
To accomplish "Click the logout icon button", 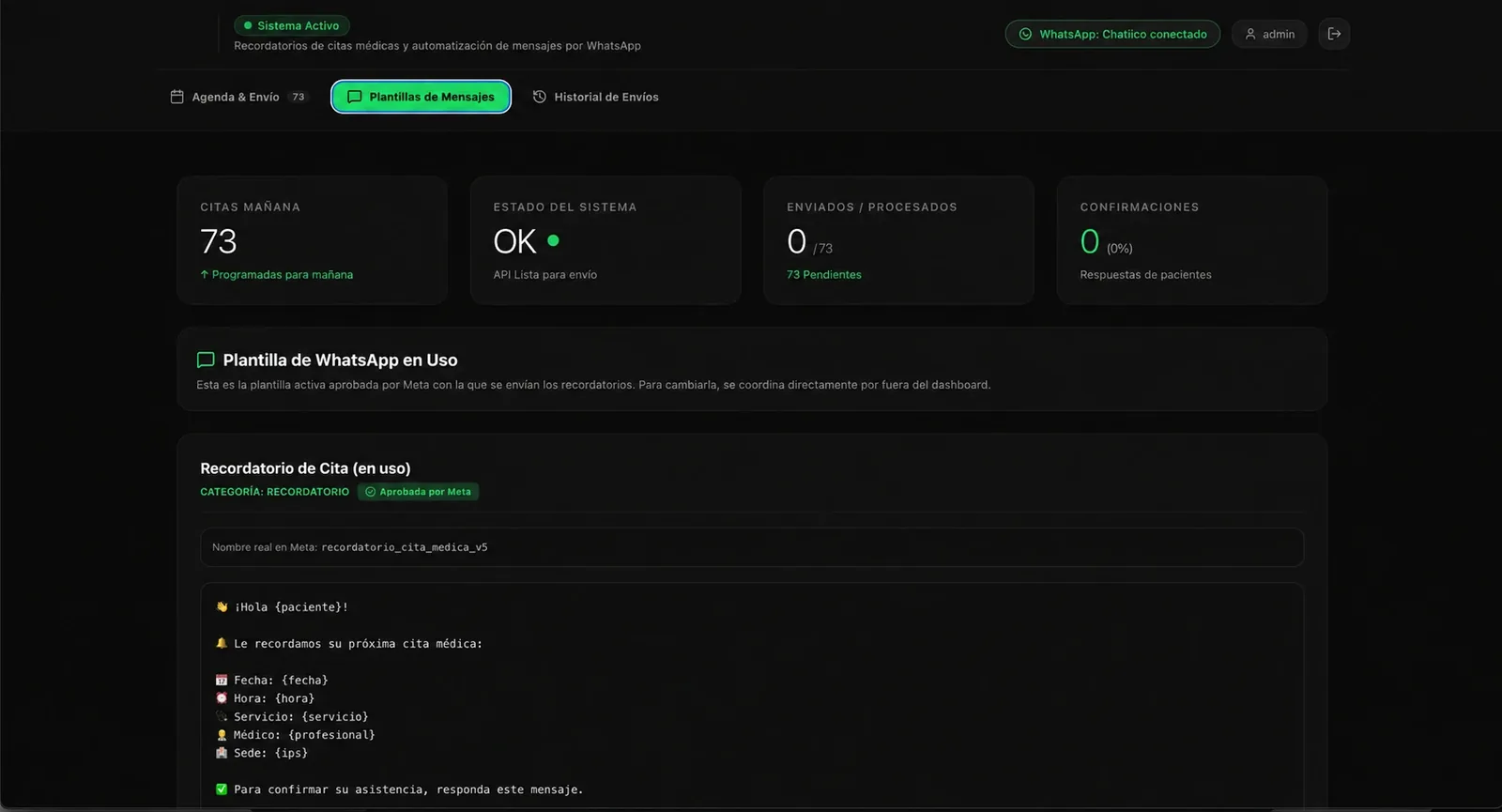I will click(x=1334, y=34).
